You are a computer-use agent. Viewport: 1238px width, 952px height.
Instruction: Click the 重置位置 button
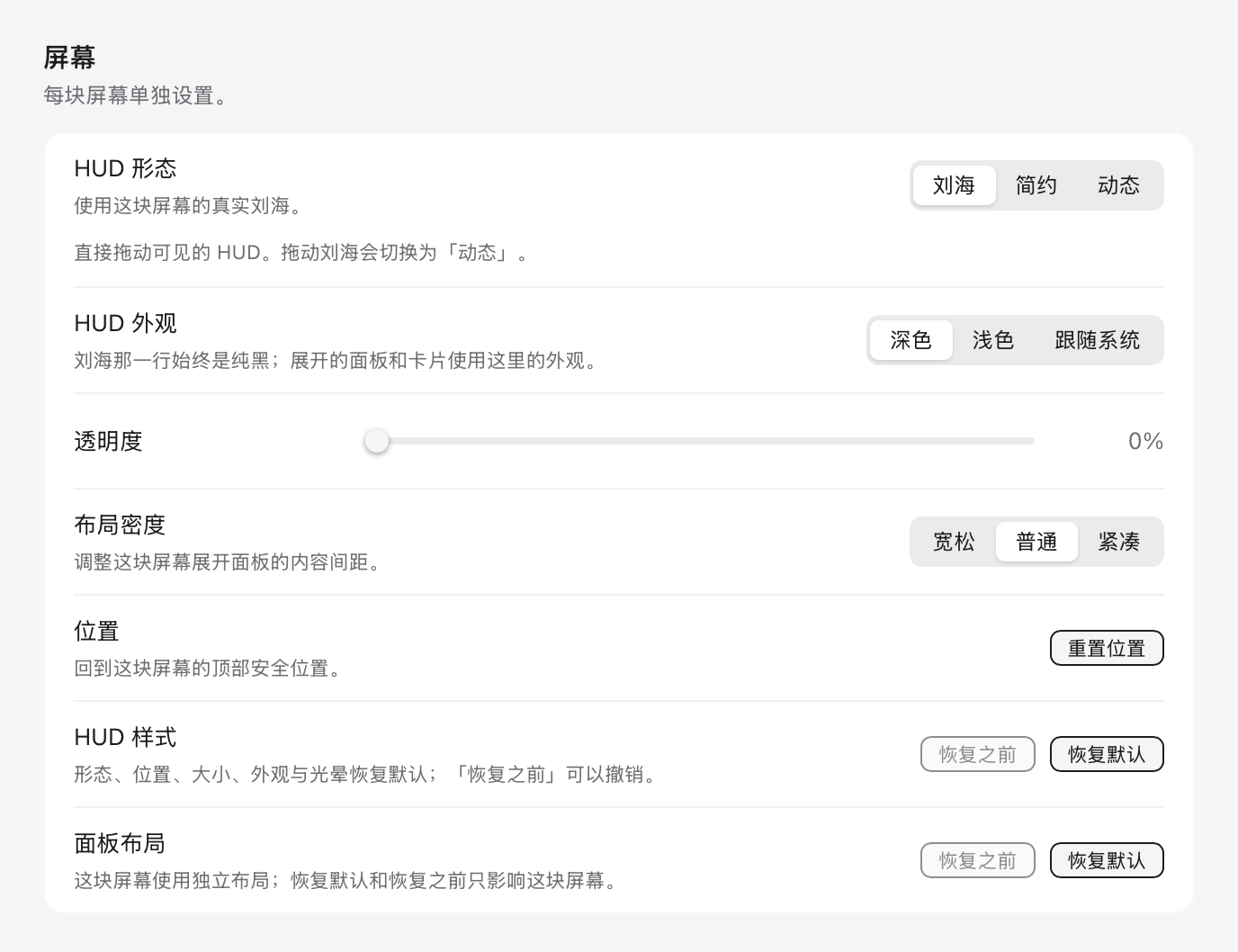coord(1107,648)
